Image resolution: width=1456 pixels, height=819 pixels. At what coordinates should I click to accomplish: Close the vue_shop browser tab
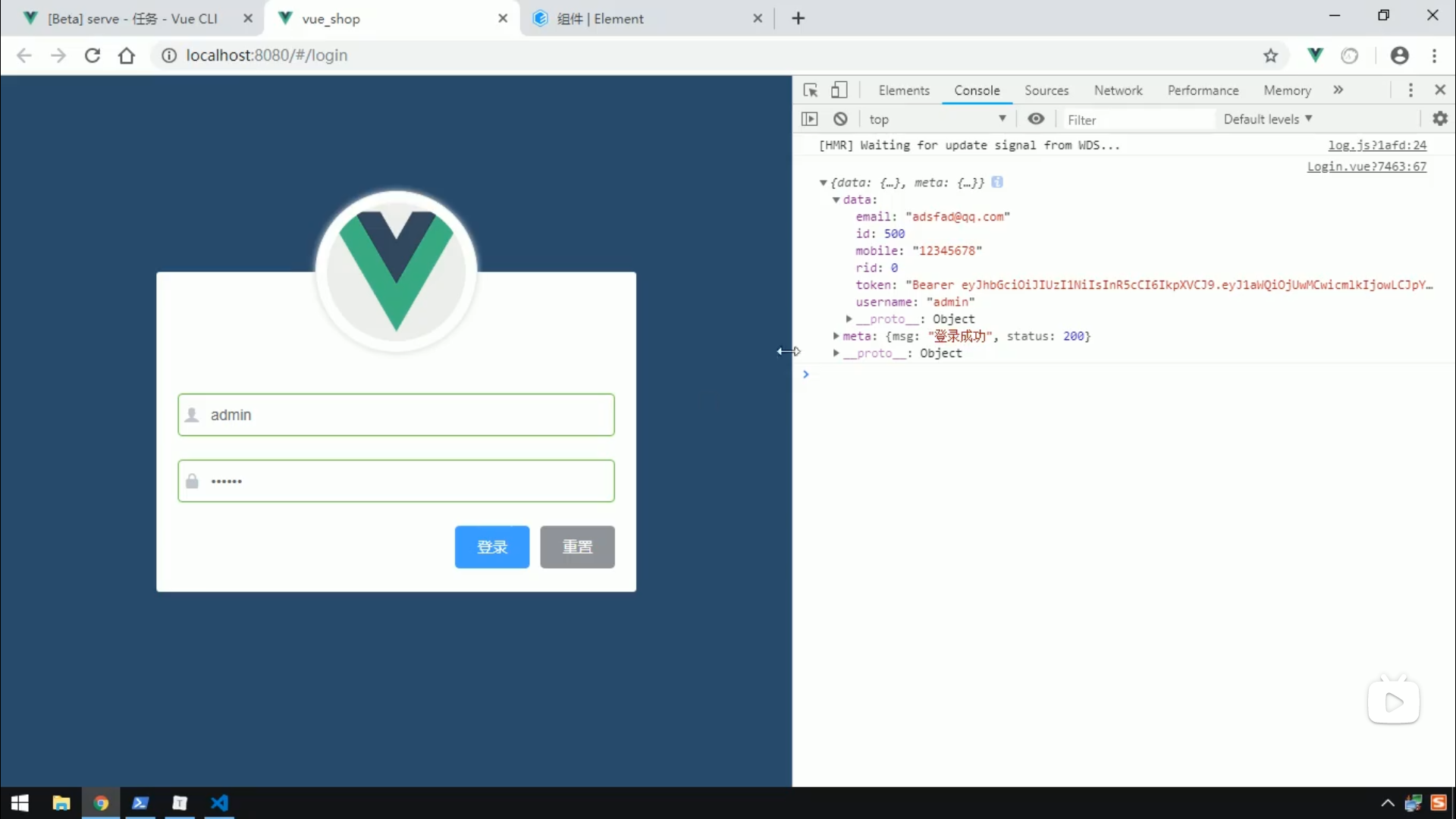(503, 18)
